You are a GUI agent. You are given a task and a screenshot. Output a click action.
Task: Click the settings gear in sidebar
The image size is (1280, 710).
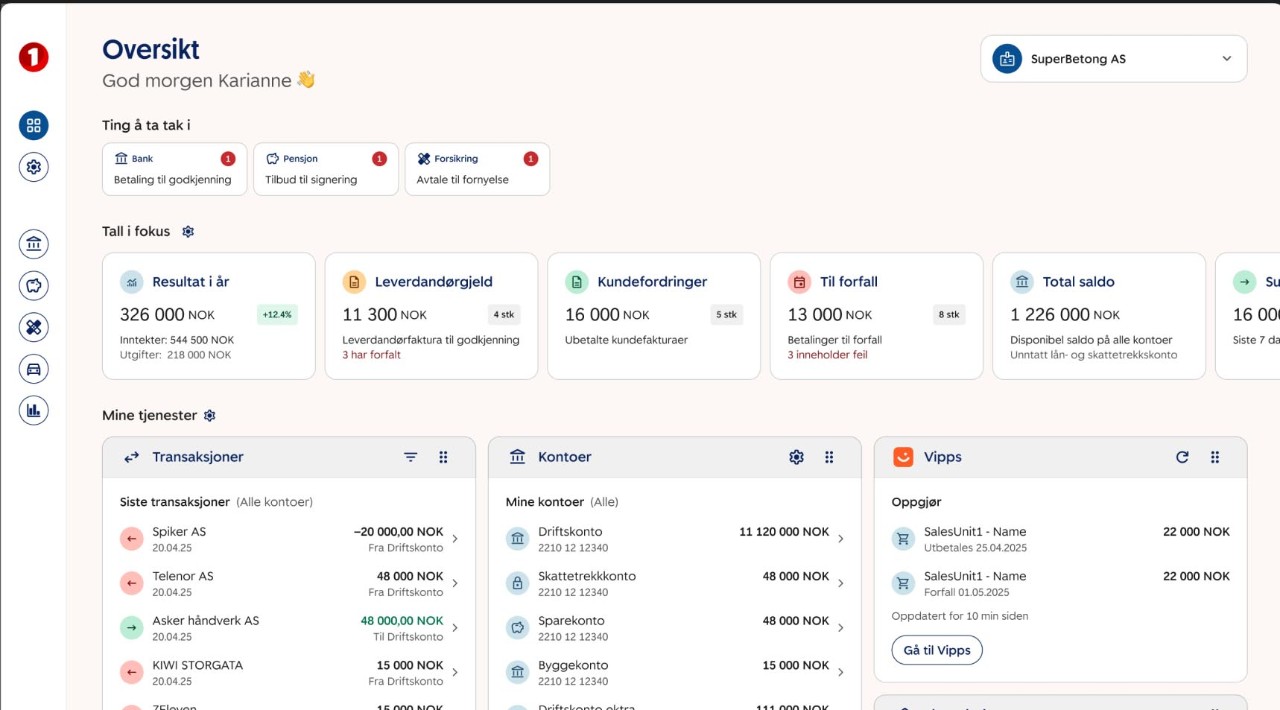point(34,167)
